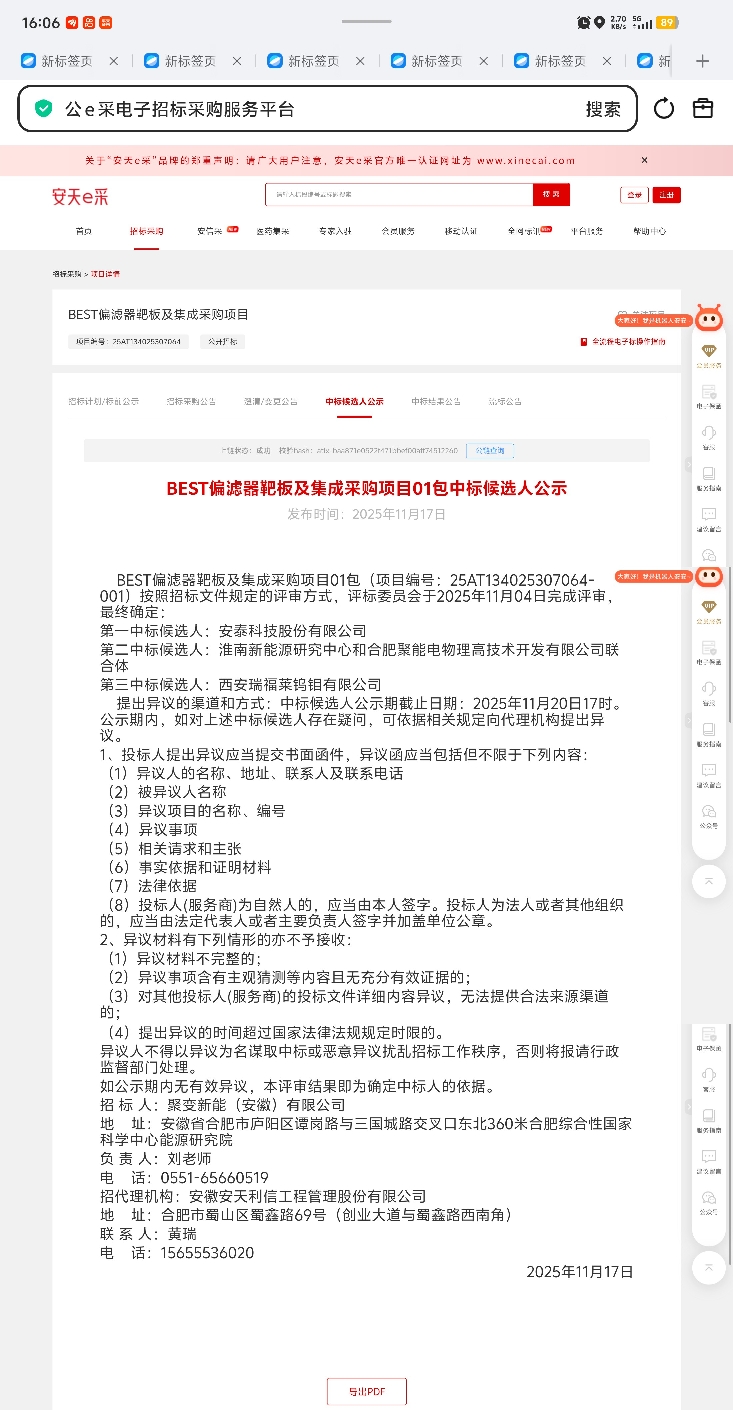Tap the battery indicator in status bar
The image size is (733, 1410).
668,22
